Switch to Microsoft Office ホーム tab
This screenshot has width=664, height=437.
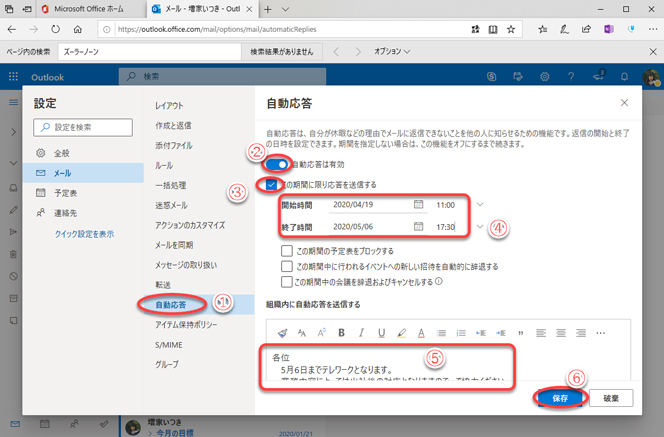(89, 9)
